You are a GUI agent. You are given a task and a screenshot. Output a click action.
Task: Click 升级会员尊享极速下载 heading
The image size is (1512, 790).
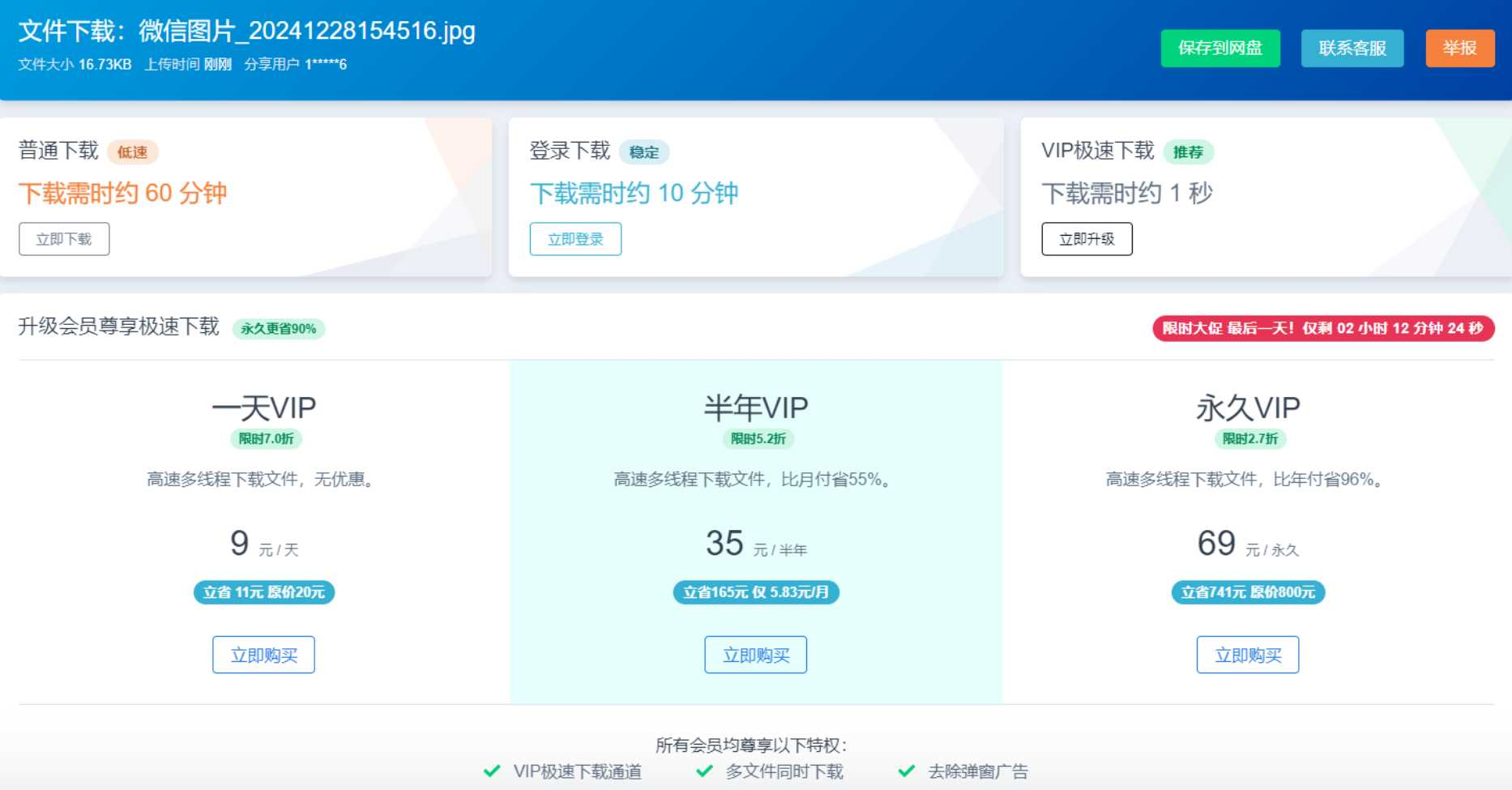click(x=119, y=326)
